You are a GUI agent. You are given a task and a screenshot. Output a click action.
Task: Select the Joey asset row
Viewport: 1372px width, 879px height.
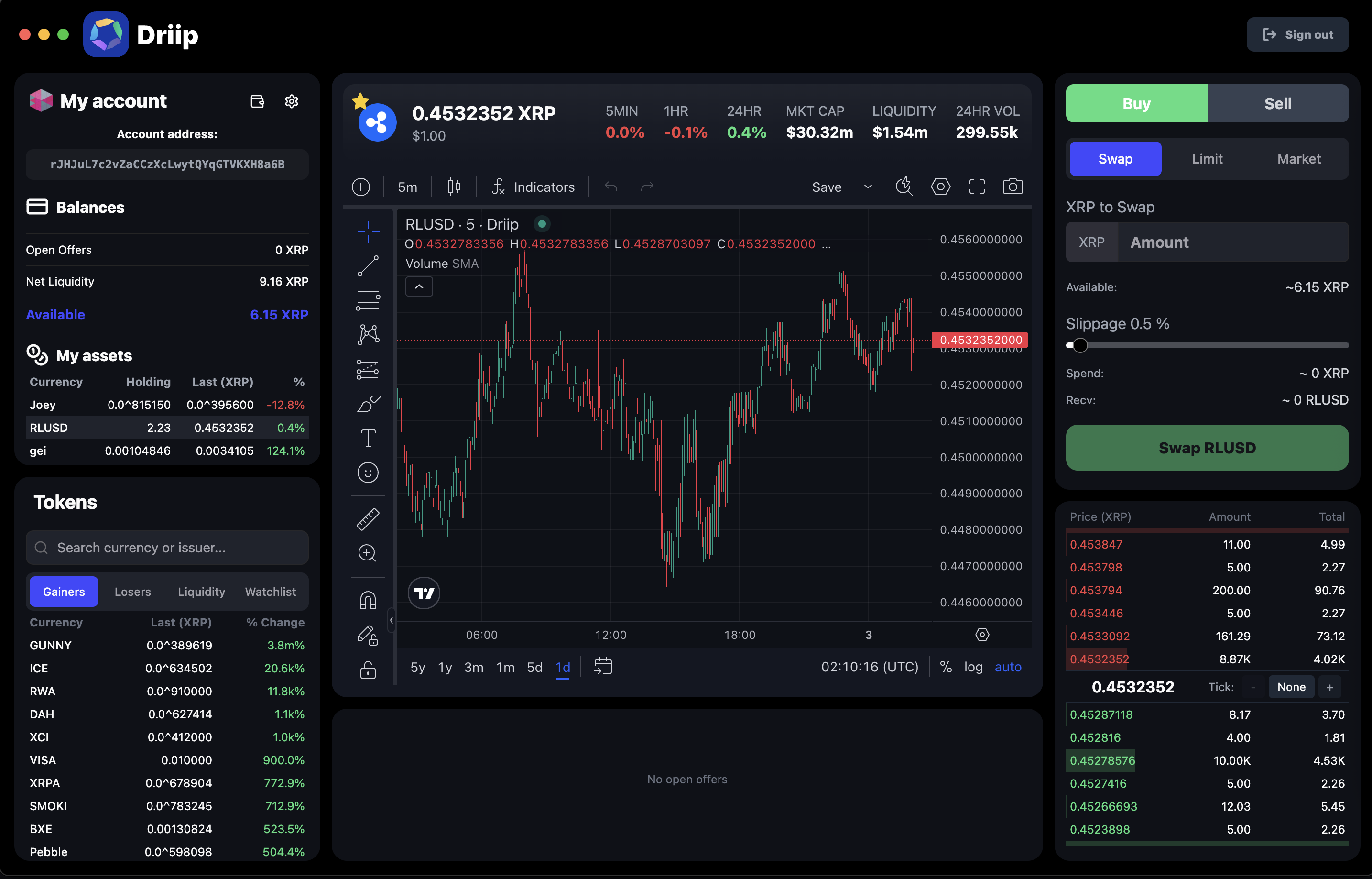pos(167,405)
